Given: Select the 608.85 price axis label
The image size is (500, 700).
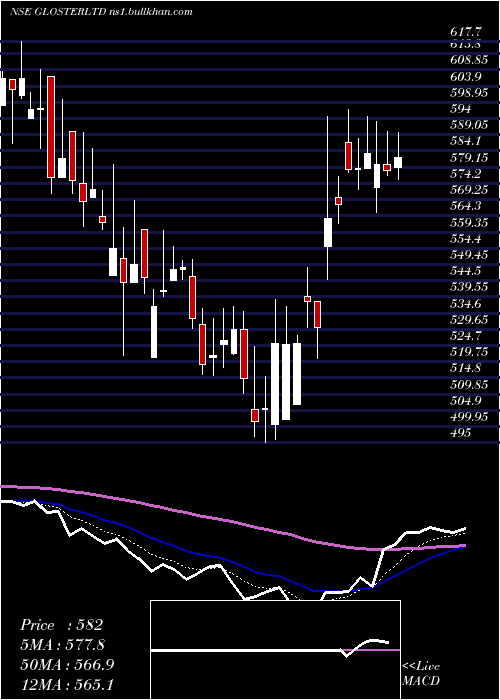Looking at the screenshot, I should 468,59.
